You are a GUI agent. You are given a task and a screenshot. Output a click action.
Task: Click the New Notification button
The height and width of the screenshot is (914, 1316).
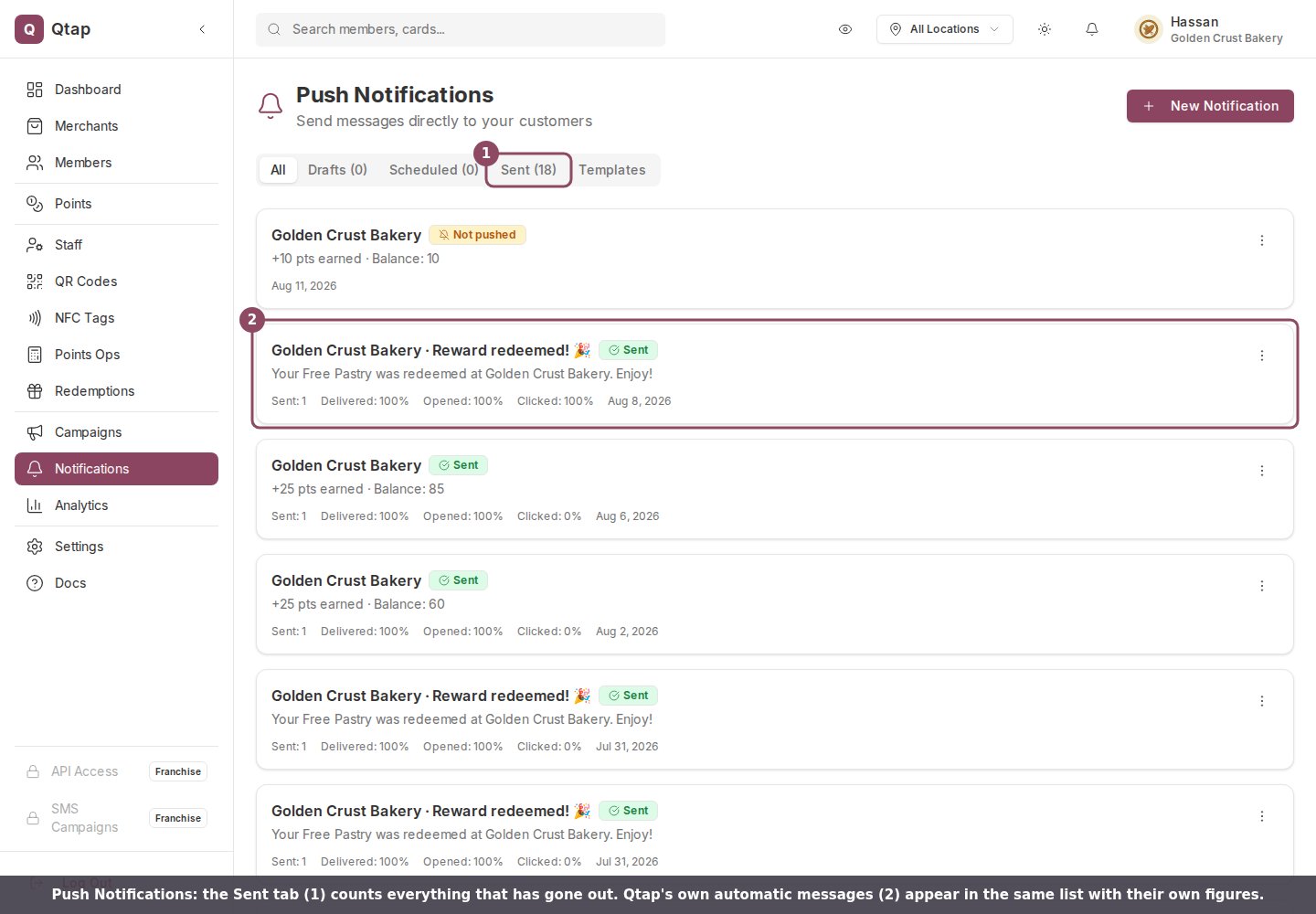(1210, 106)
